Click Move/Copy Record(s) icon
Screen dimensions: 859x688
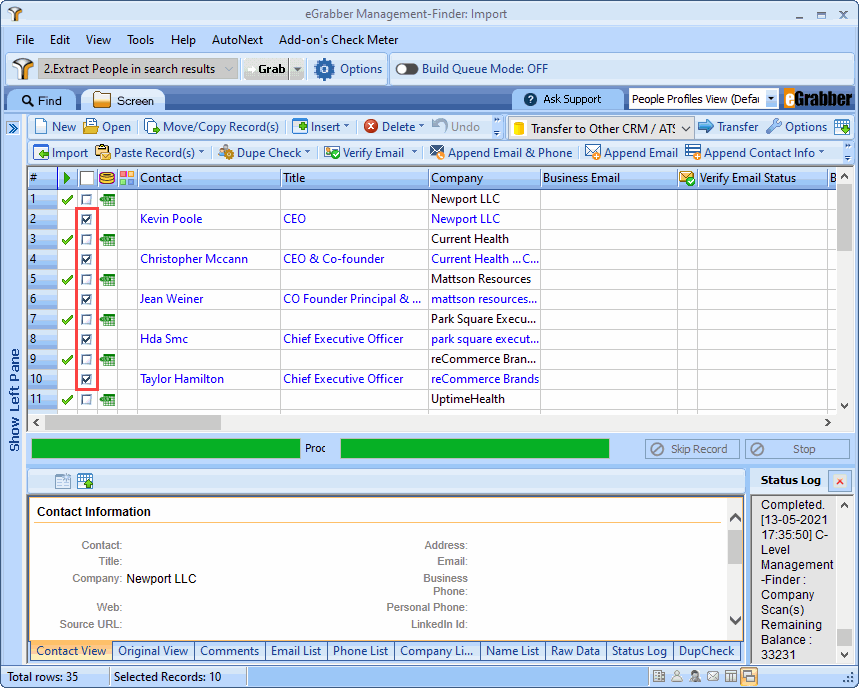151,127
